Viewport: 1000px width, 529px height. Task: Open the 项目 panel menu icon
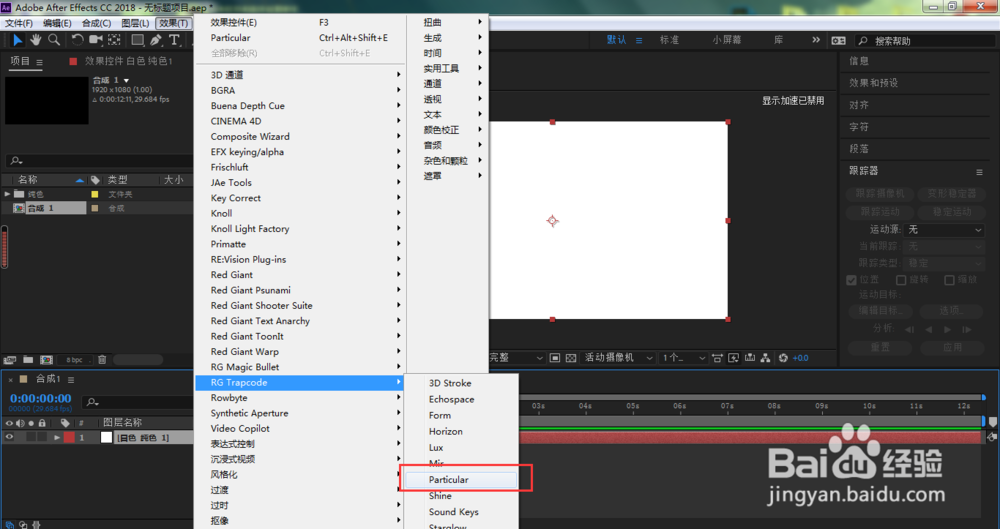click(x=40, y=62)
